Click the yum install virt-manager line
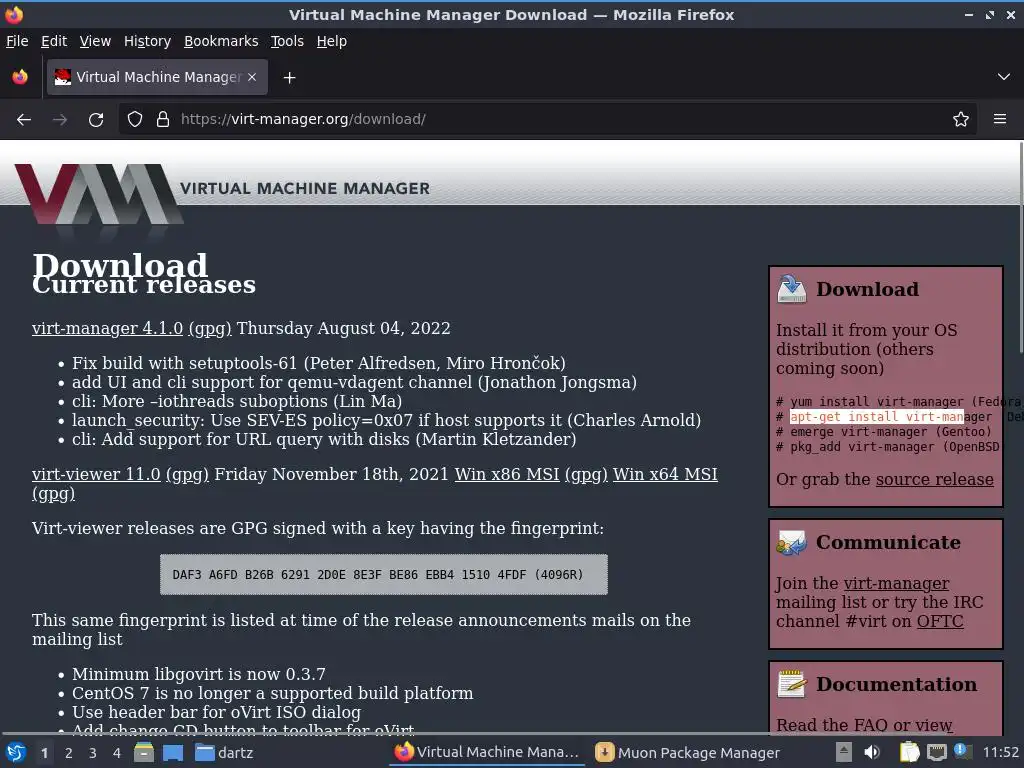This screenshot has width=1024, height=768. click(x=898, y=402)
